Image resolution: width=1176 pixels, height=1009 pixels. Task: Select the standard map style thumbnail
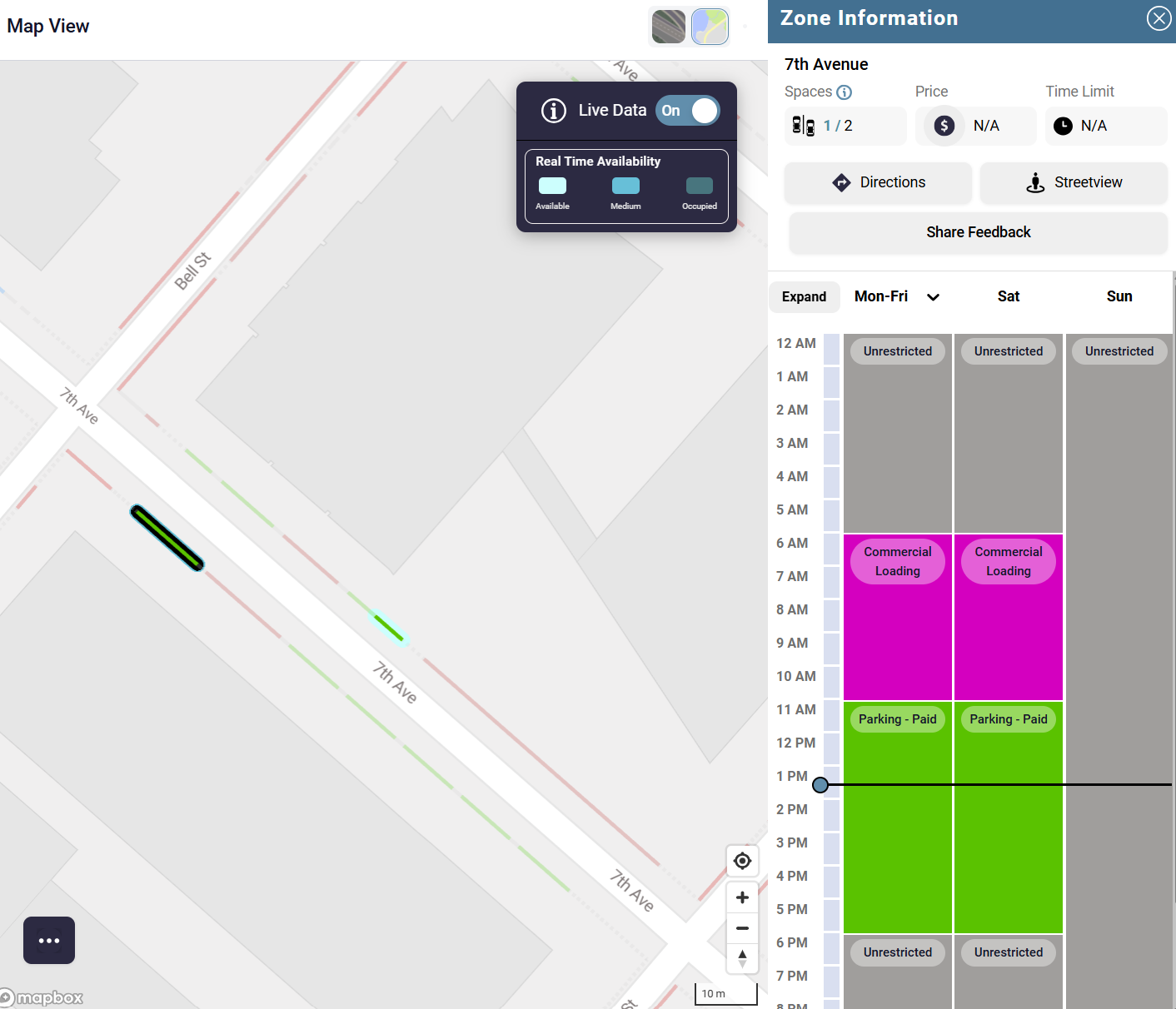point(709,26)
